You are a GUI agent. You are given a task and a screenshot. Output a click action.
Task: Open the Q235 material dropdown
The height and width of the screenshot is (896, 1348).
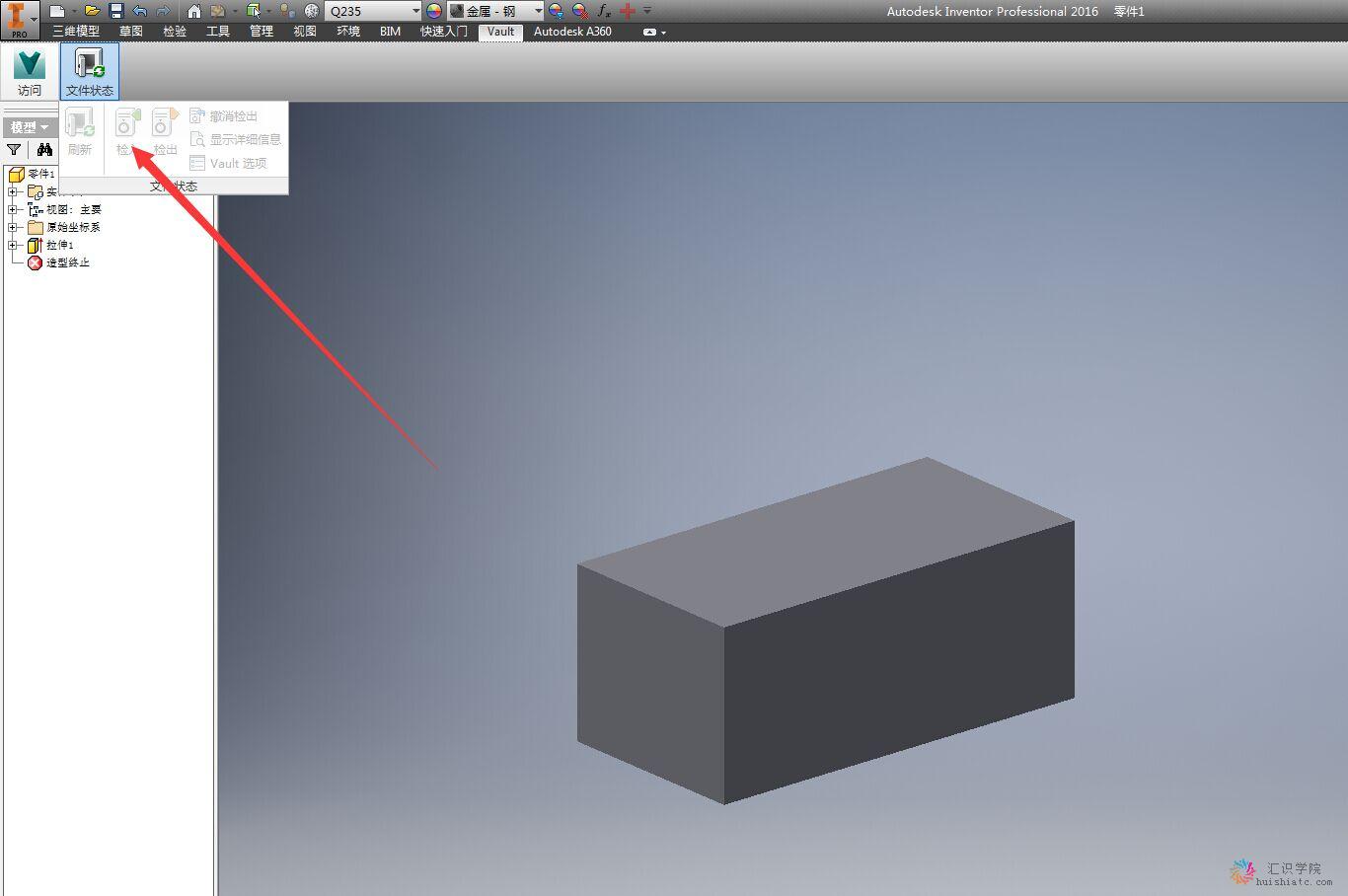click(415, 11)
